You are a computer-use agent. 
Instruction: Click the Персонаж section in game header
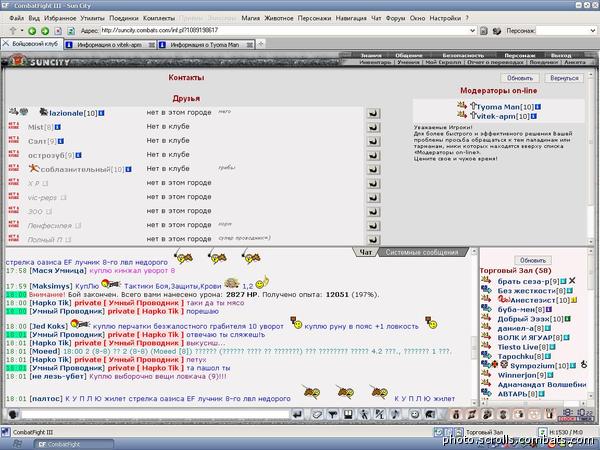click(x=519, y=55)
